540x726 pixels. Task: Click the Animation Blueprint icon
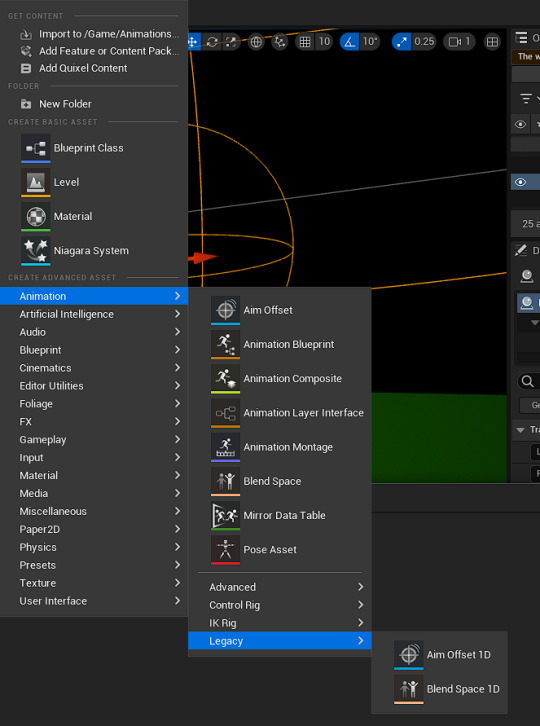click(226, 344)
